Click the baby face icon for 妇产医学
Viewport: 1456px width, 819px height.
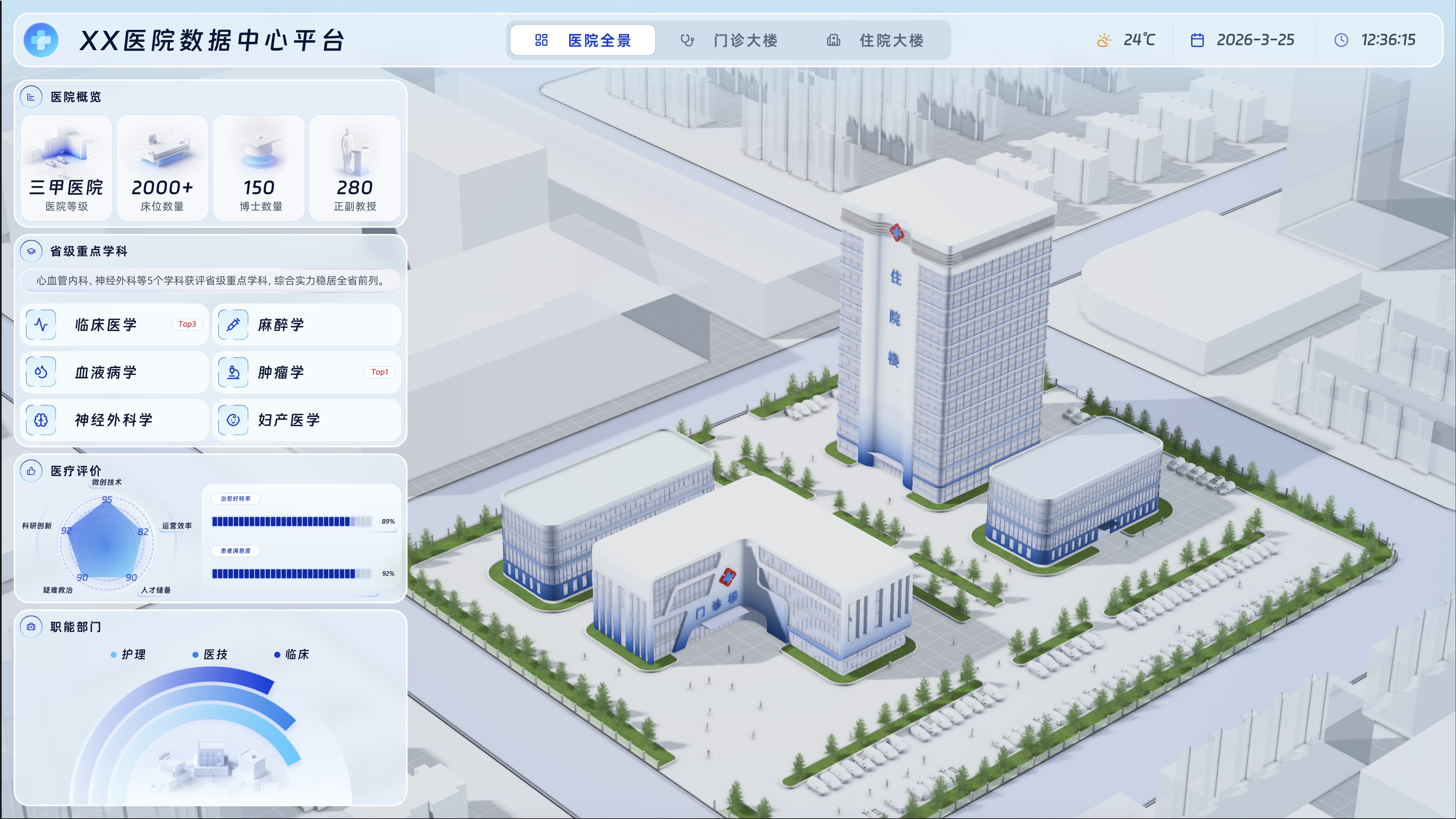(233, 419)
